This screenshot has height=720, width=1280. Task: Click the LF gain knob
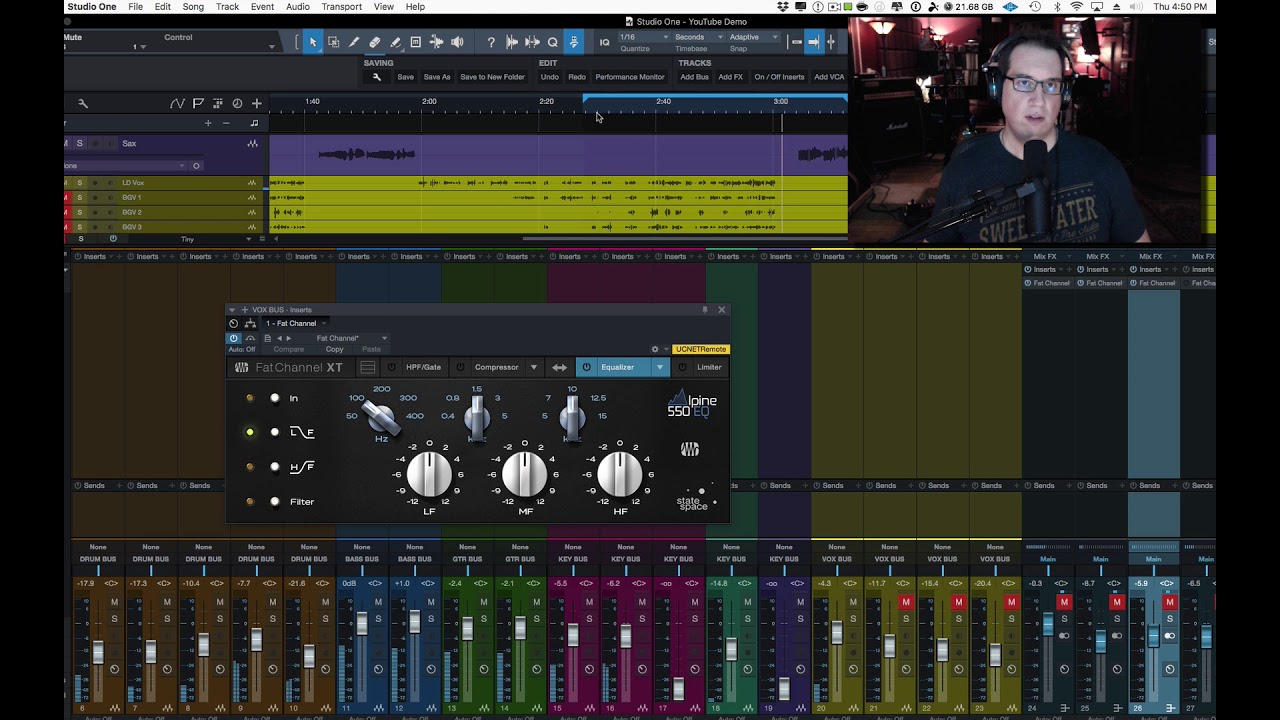pos(429,474)
